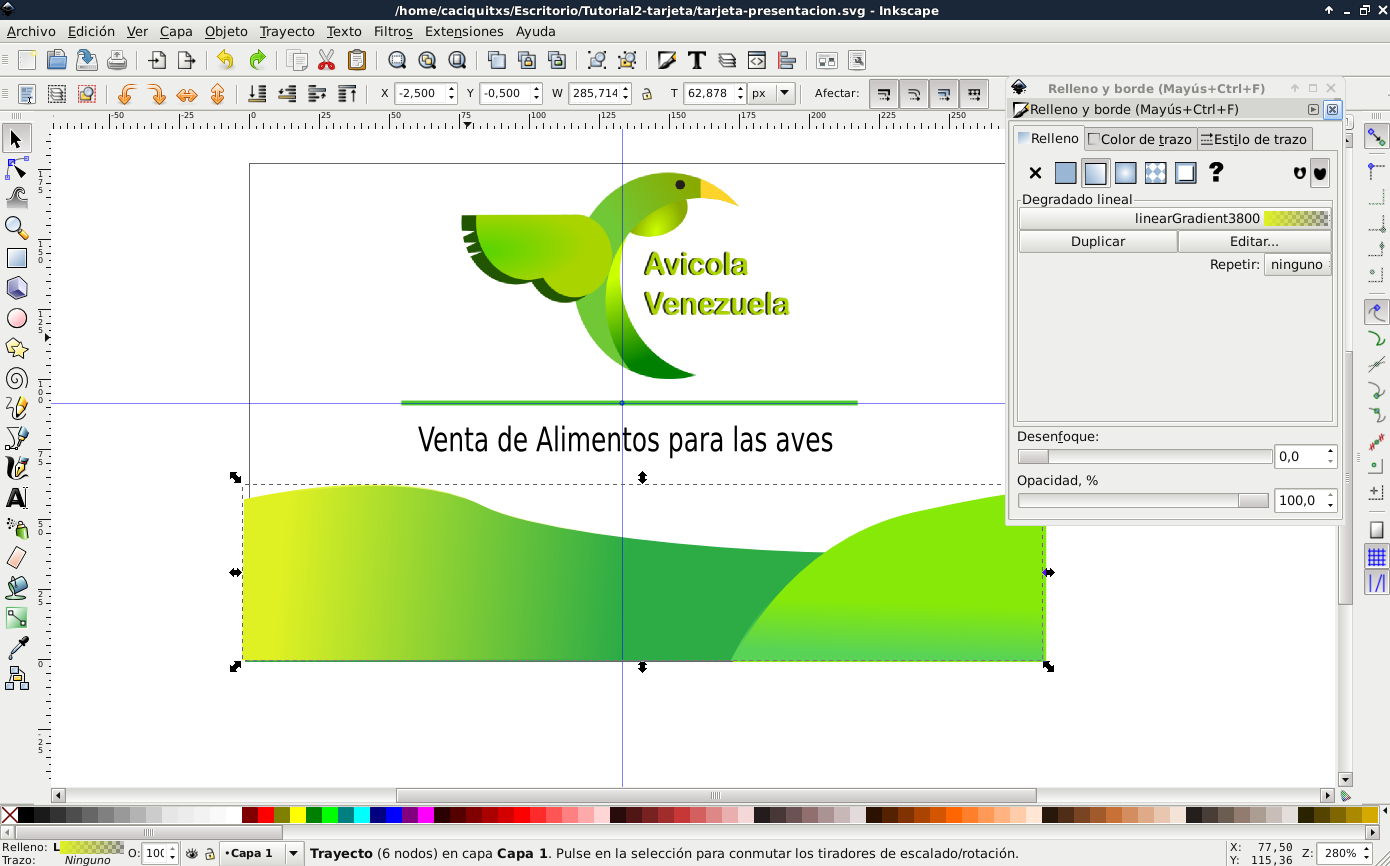Select the Spiral tool

click(17, 378)
